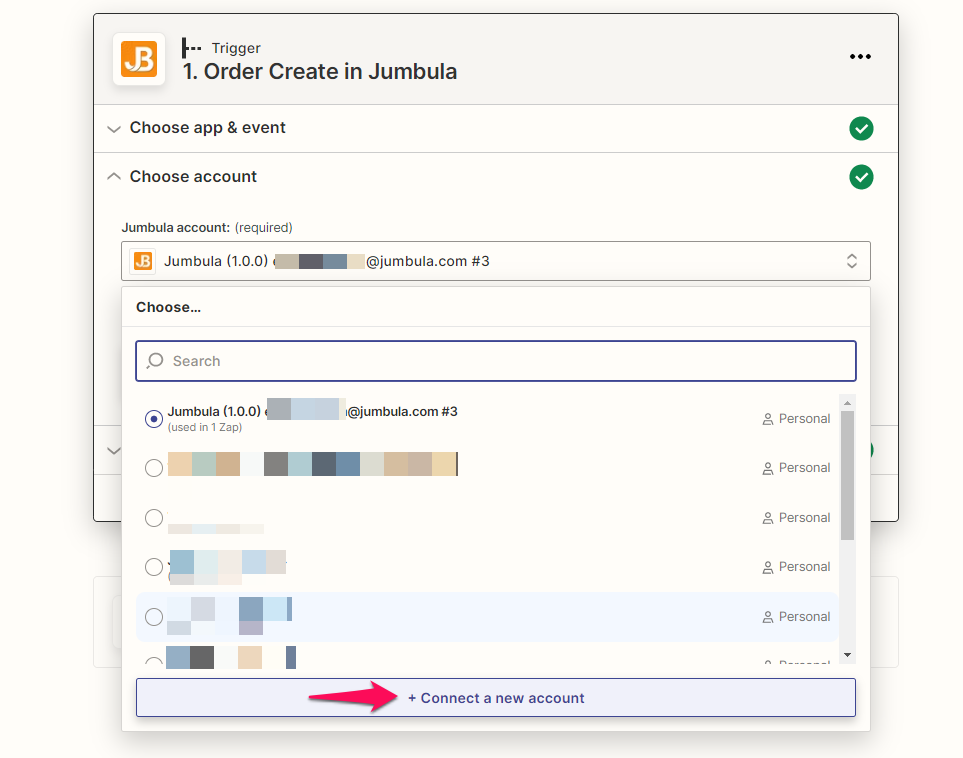Click the 'Trigger' label in the header
The image size is (963, 758).
(x=236, y=48)
